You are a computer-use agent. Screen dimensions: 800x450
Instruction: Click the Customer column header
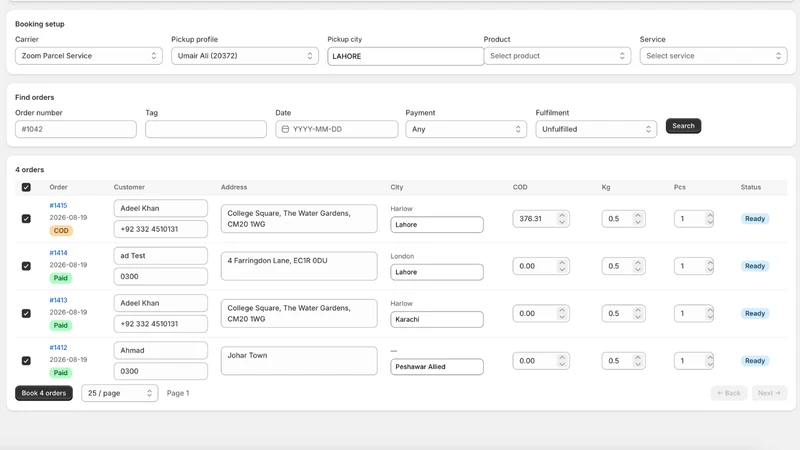129,187
